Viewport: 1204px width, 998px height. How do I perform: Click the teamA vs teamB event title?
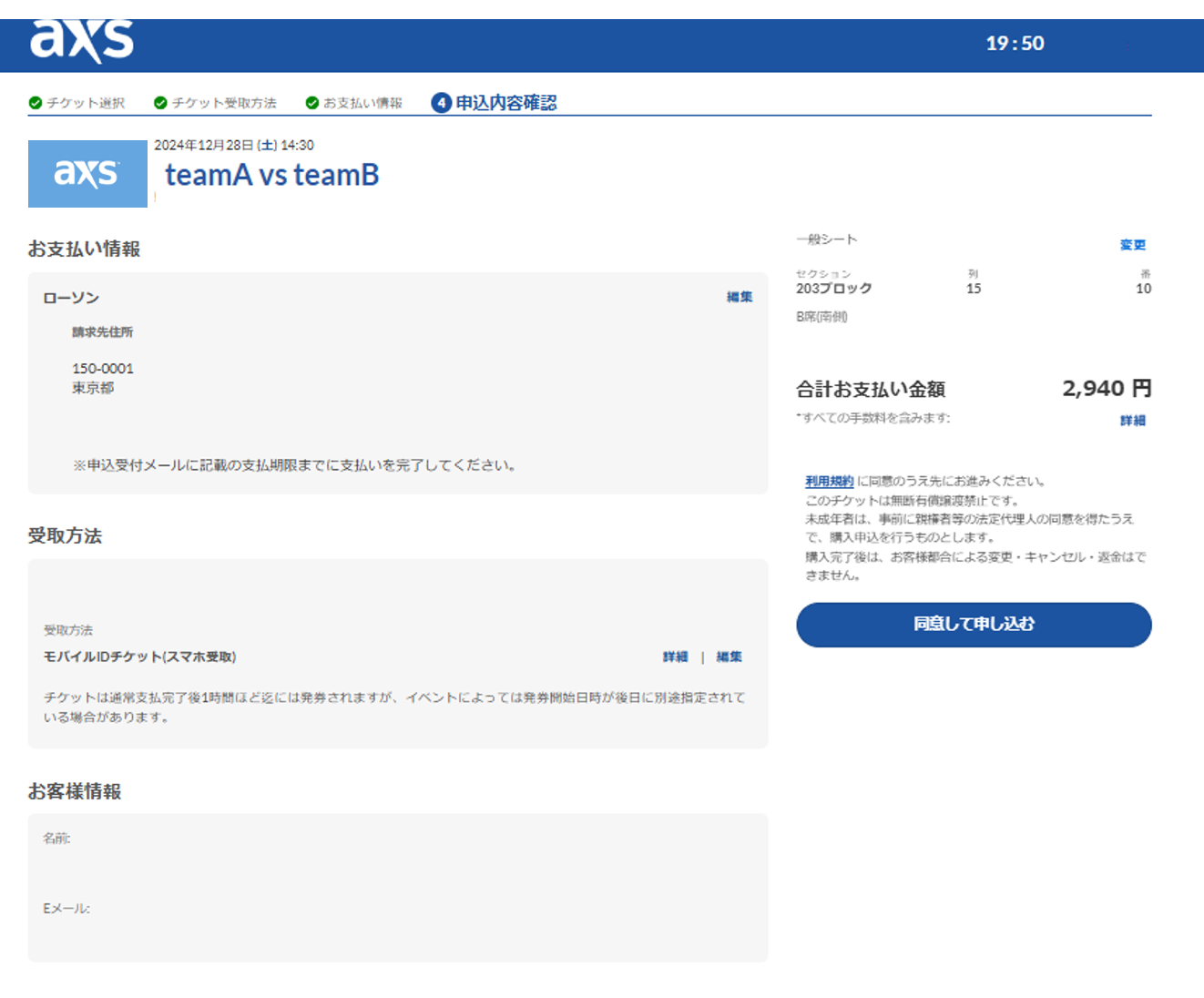[x=271, y=175]
